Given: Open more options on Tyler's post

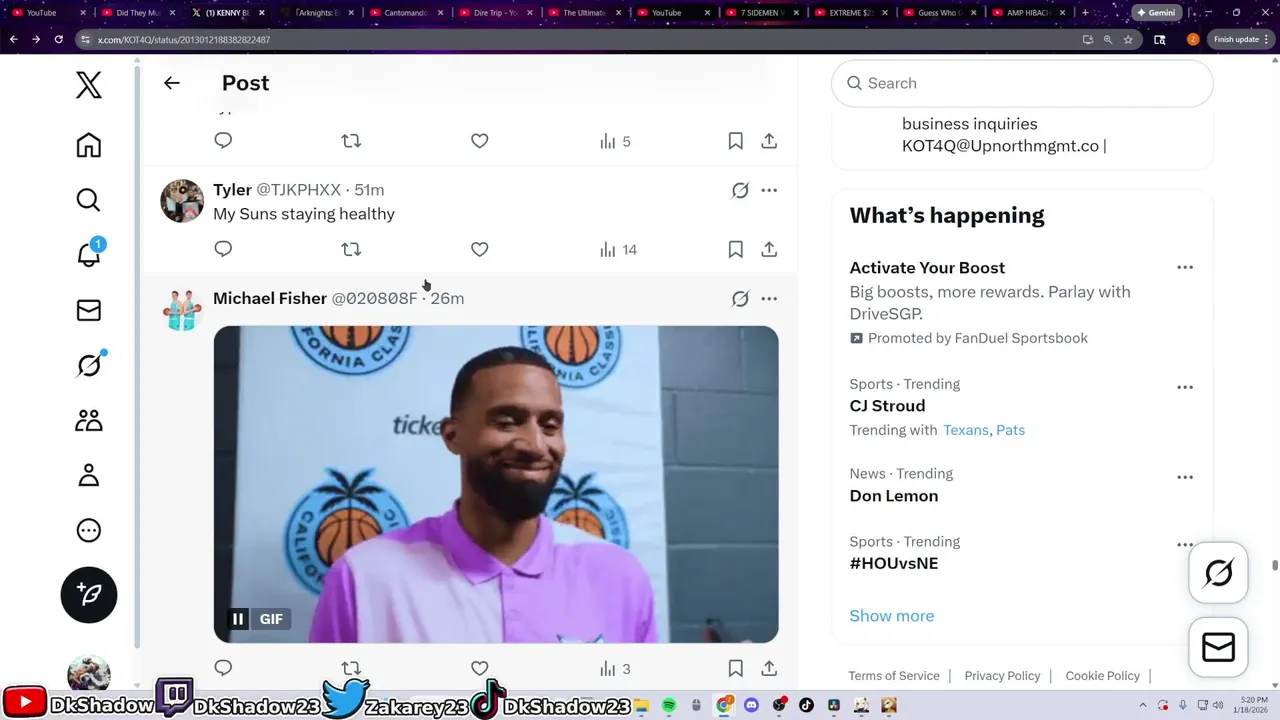Looking at the screenshot, I should click(x=769, y=190).
